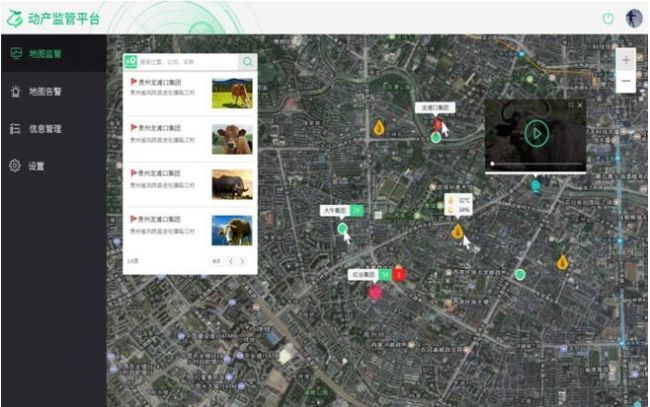Close the video popup window
The width and height of the screenshot is (650, 407).
click(580, 104)
